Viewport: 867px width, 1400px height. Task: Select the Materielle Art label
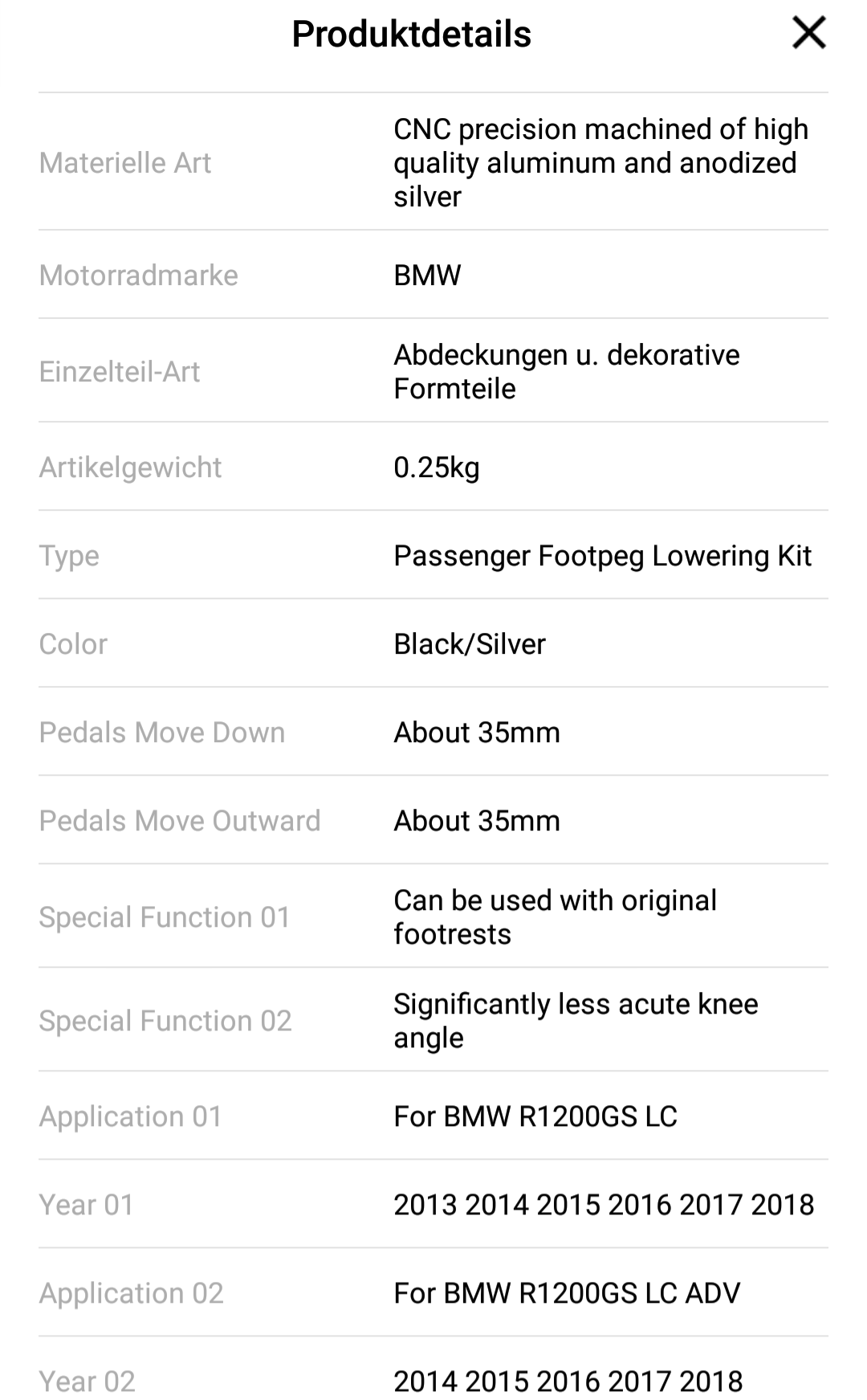tap(124, 162)
